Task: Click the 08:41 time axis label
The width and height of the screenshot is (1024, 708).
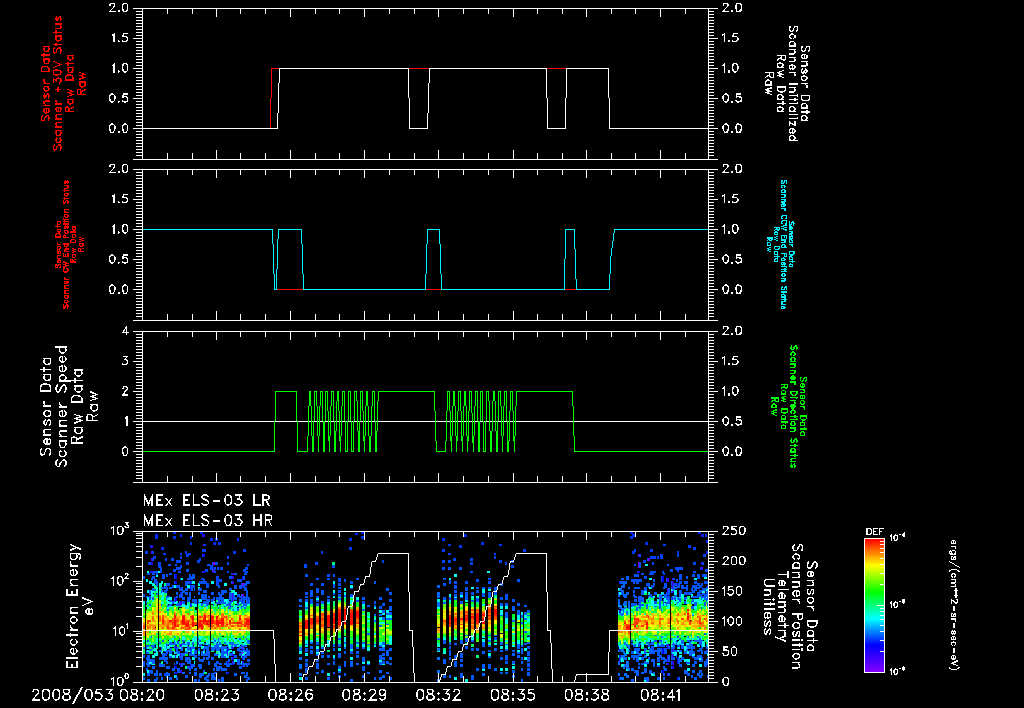Action: coord(660,696)
